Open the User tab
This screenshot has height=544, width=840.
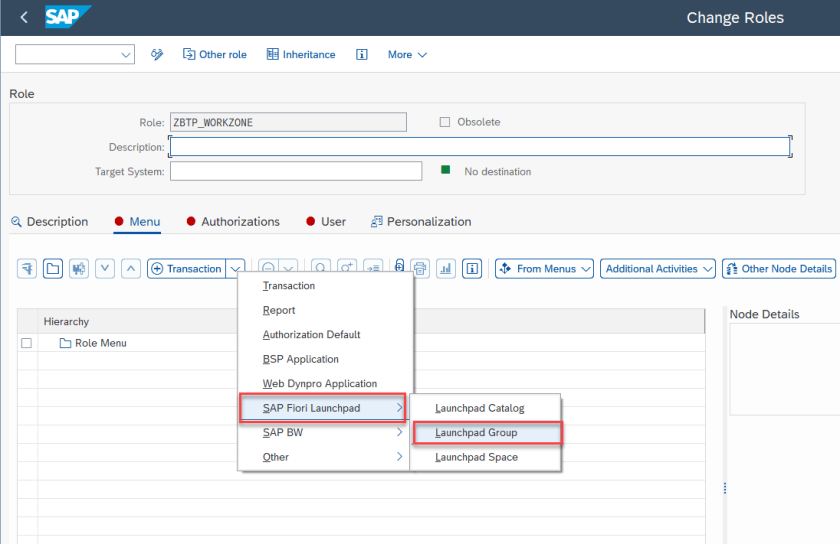pos(326,221)
